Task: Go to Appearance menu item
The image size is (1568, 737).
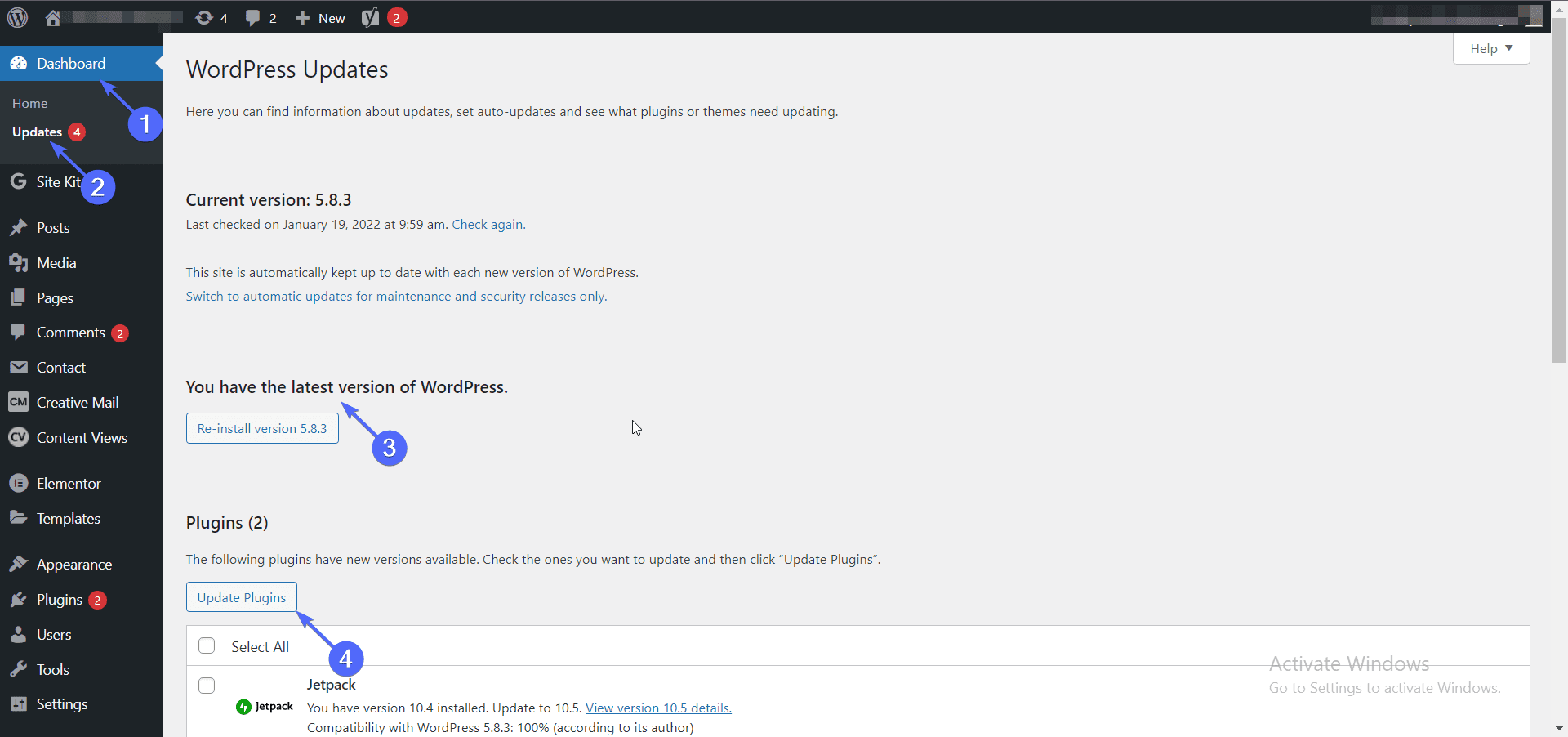Action: click(73, 565)
